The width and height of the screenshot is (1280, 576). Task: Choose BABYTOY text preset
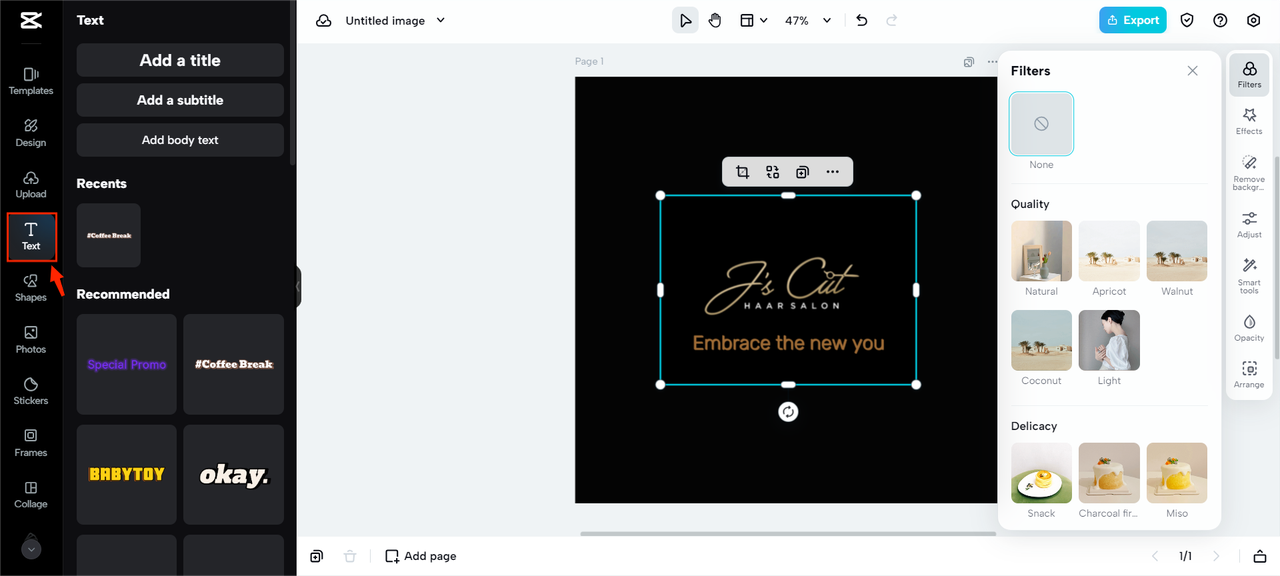point(127,474)
